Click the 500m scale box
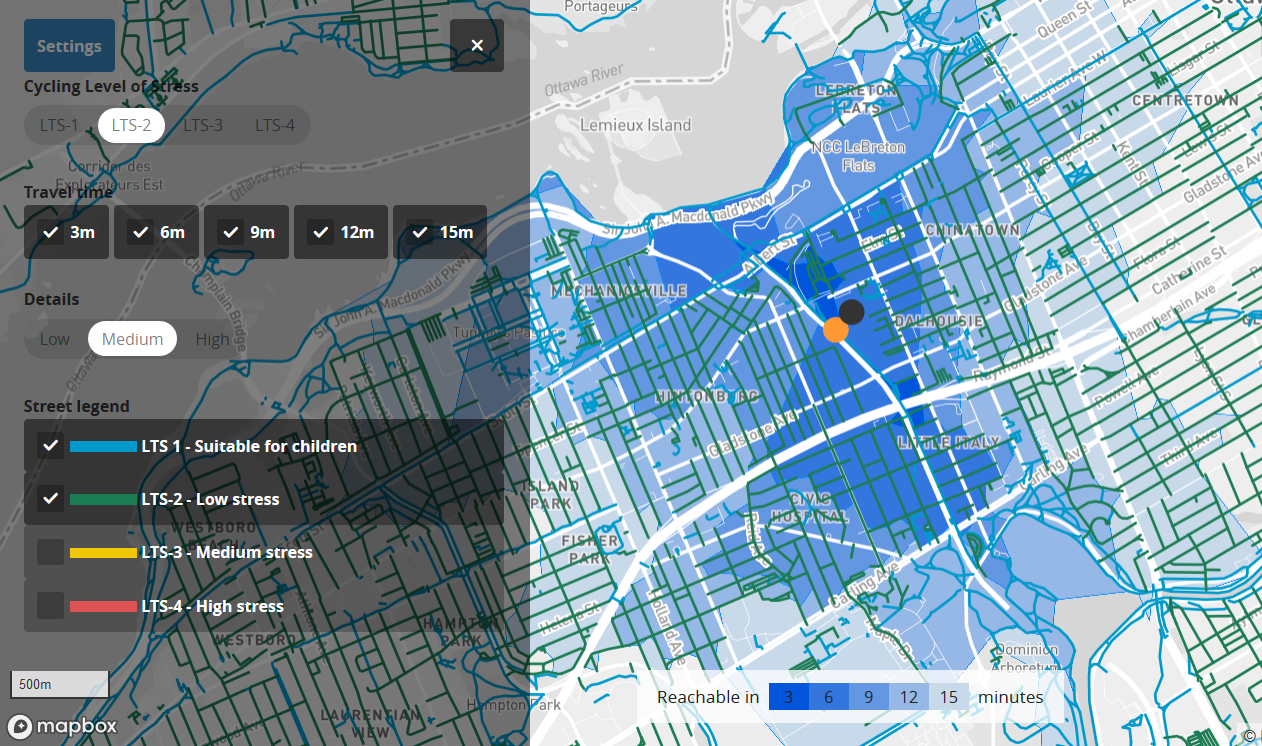The height and width of the screenshot is (746, 1262). (59, 684)
